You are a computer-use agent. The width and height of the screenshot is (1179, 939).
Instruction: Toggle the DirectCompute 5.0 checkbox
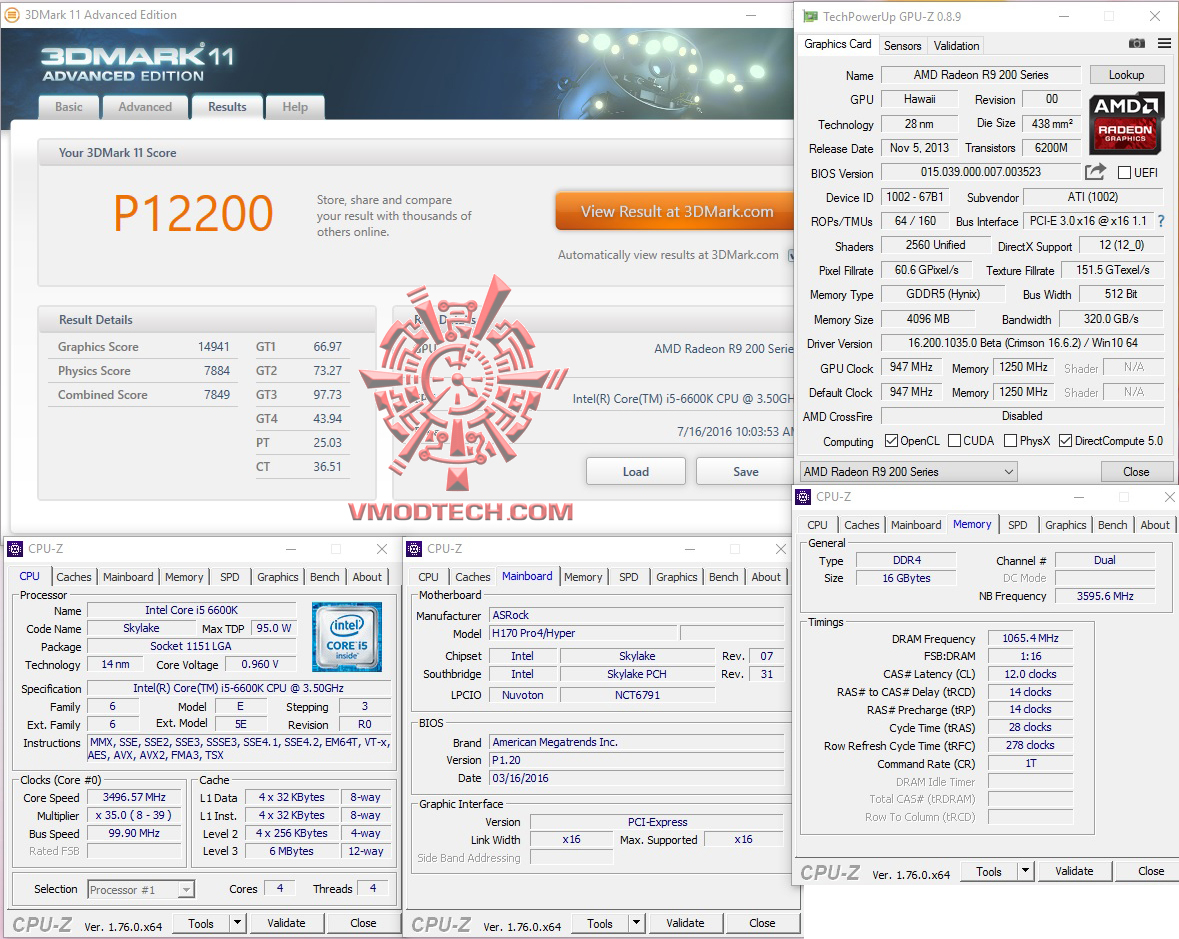(x=1065, y=441)
